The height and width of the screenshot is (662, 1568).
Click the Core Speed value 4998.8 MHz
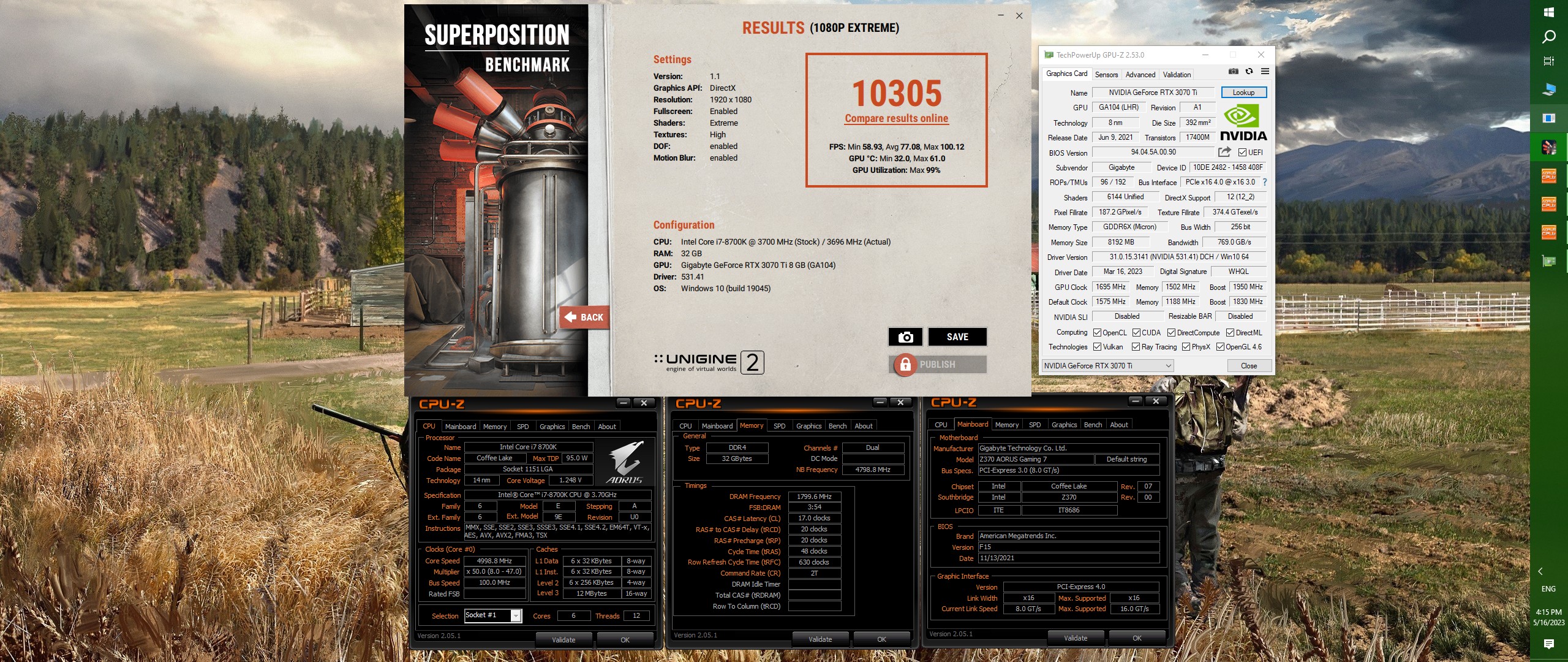[494, 561]
